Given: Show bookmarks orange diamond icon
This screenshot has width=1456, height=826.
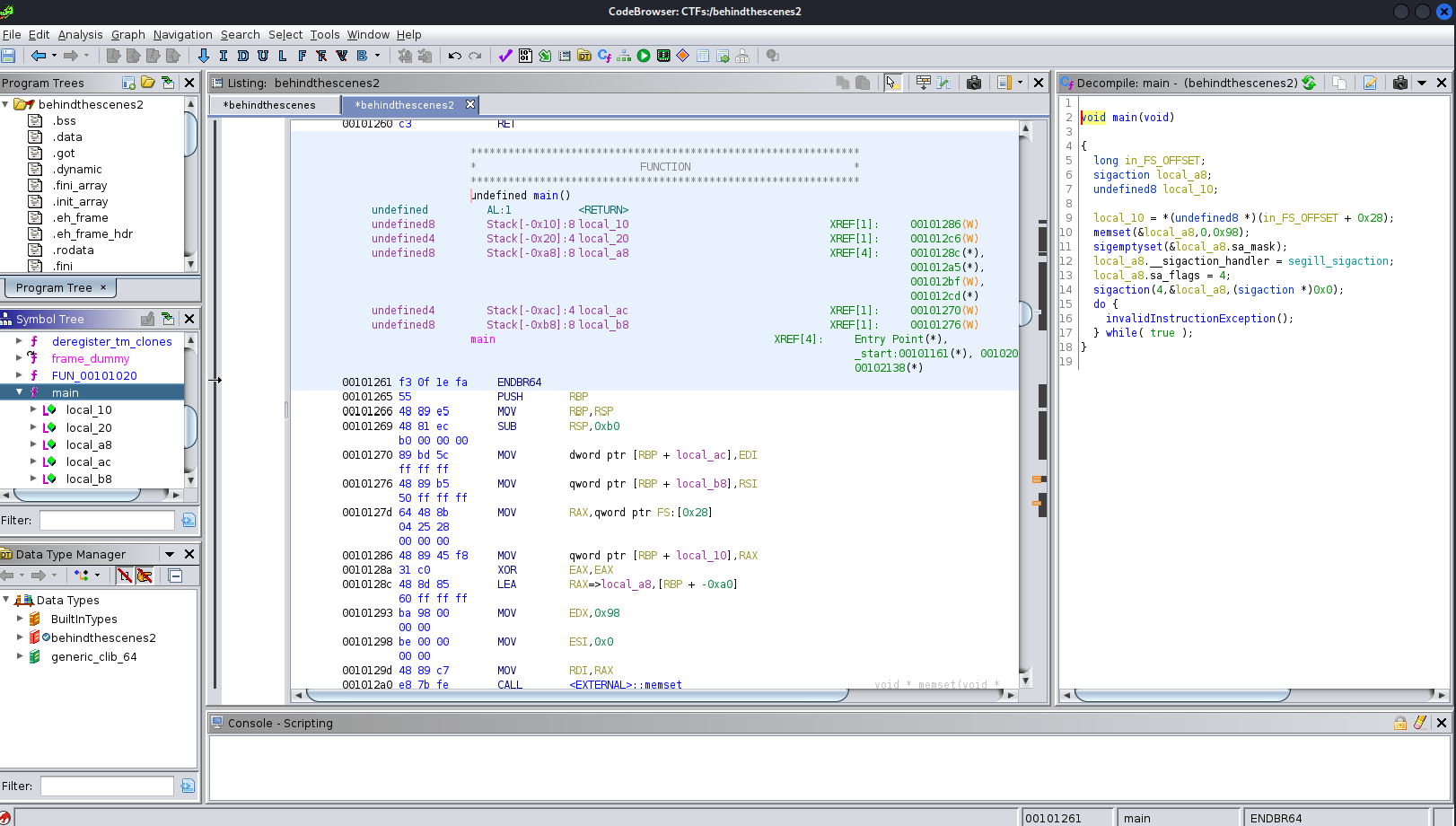Looking at the screenshot, I should (683, 56).
